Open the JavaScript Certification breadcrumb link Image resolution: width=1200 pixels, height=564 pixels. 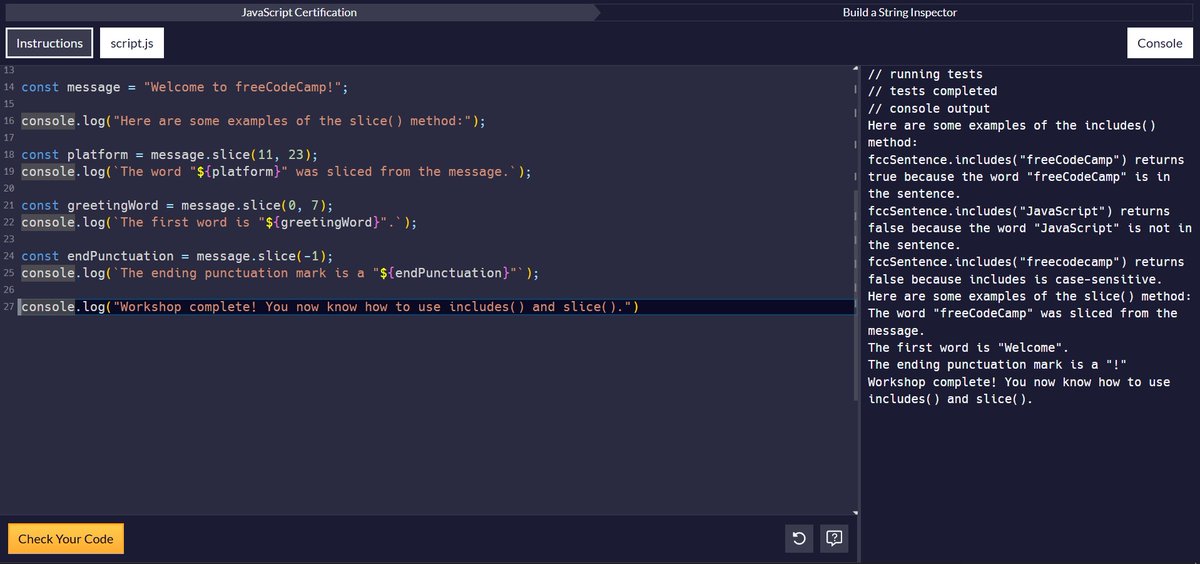coord(299,12)
